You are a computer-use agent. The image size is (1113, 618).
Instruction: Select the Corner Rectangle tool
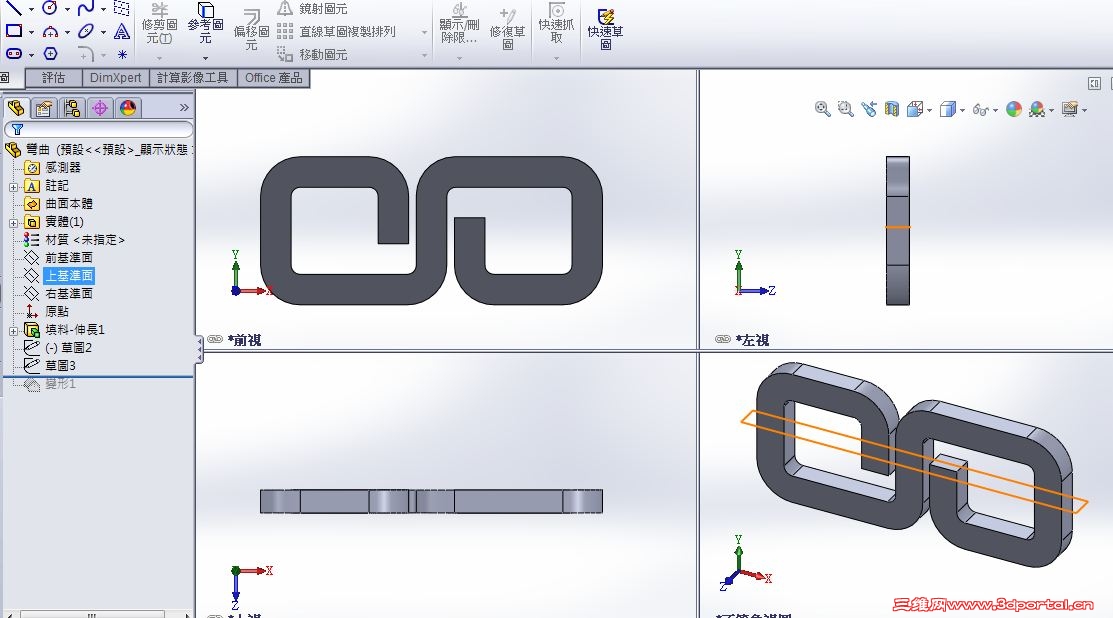click(14, 31)
